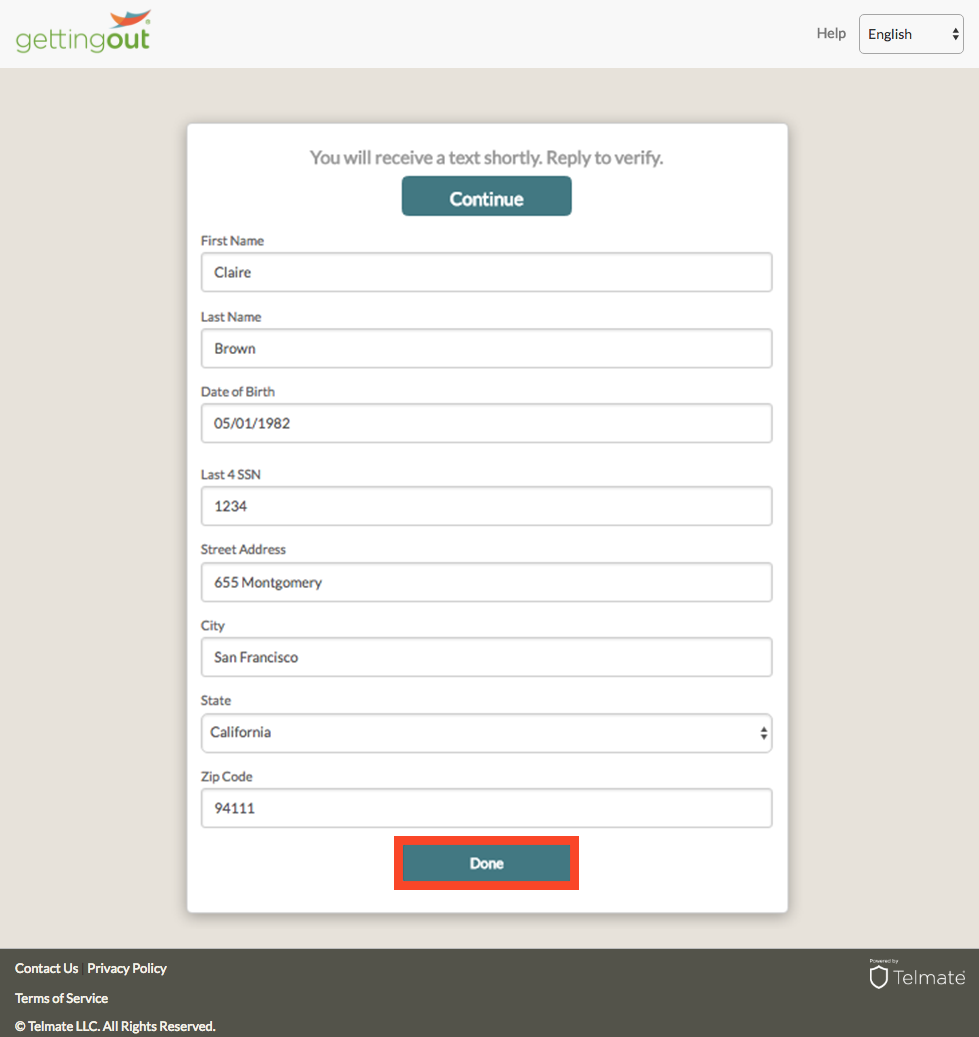Viewport: 979px width, 1037px height.
Task: Expand the State dropdown showing California
Action: click(486, 733)
